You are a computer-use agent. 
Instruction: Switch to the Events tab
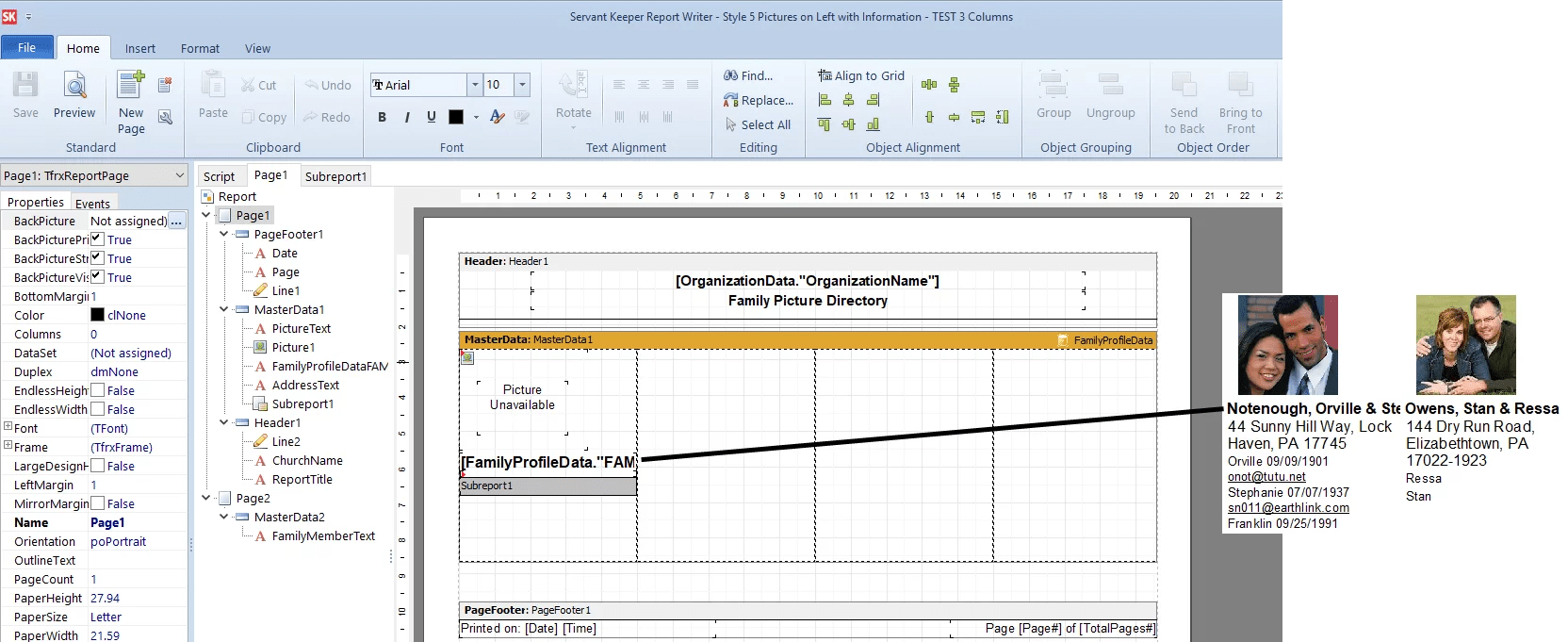(x=92, y=204)
